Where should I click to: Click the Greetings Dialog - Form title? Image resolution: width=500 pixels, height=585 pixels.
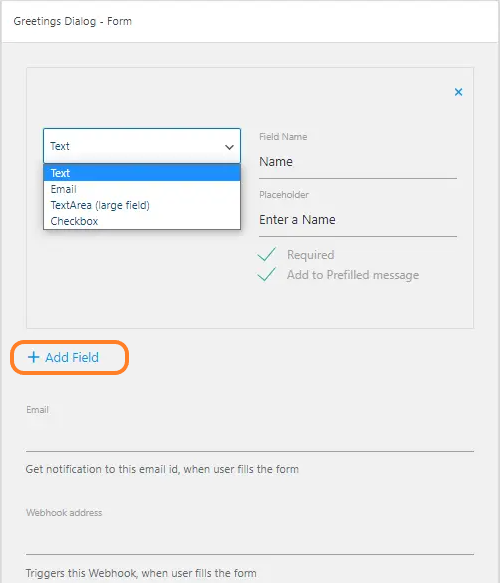(x=72, y=21)
